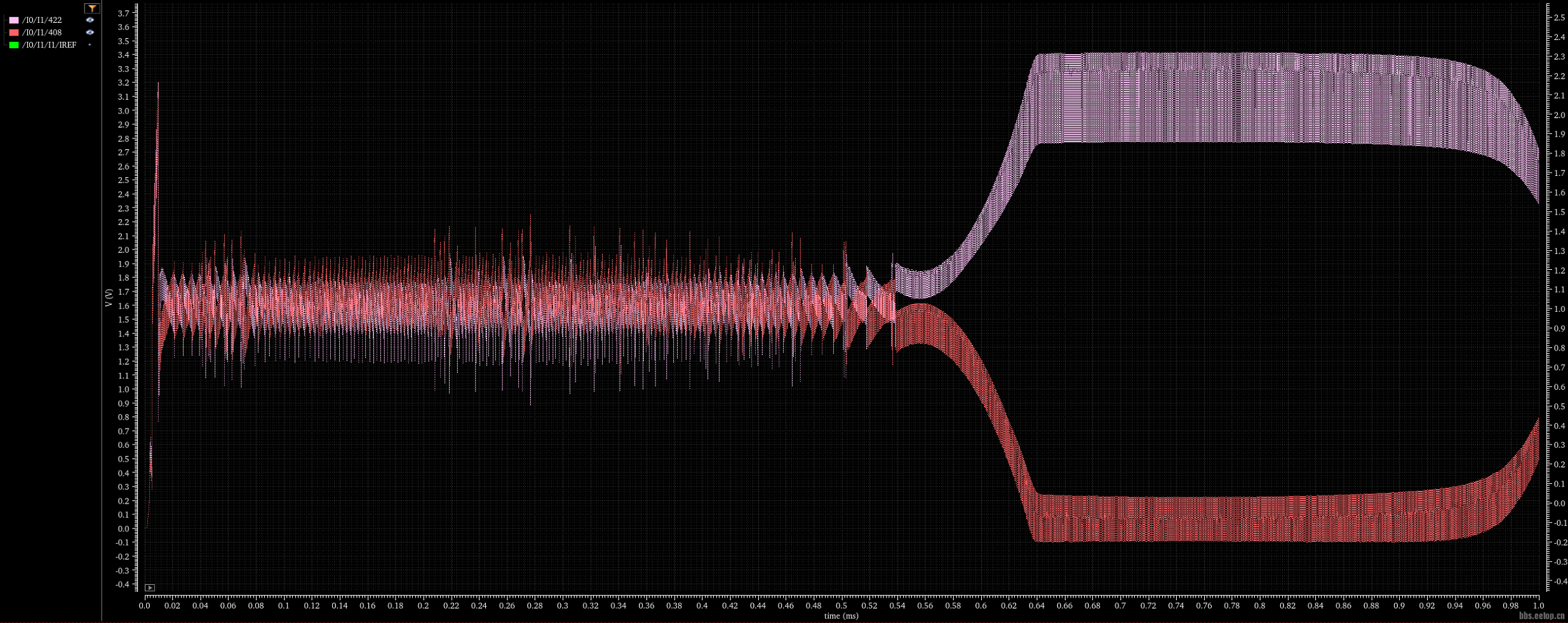
Task: Click the 0.64 tick on the time axis
Action: (x=1036, y=606)
